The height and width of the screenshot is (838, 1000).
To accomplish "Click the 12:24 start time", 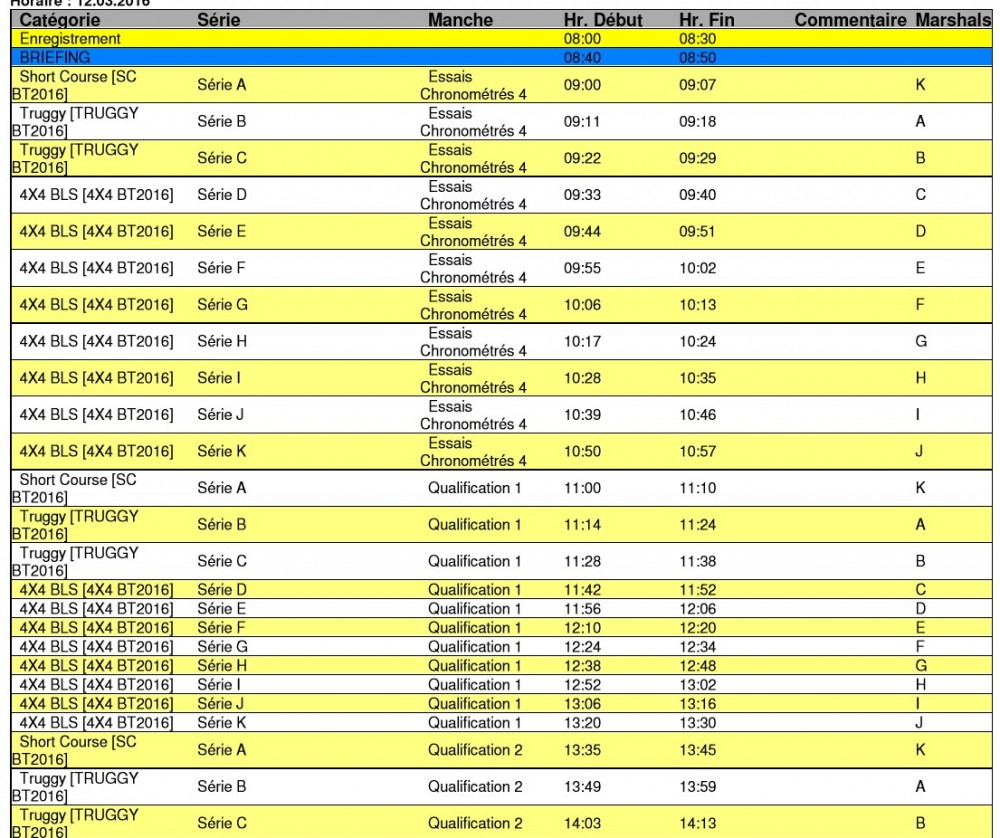I will coord(582,647).
